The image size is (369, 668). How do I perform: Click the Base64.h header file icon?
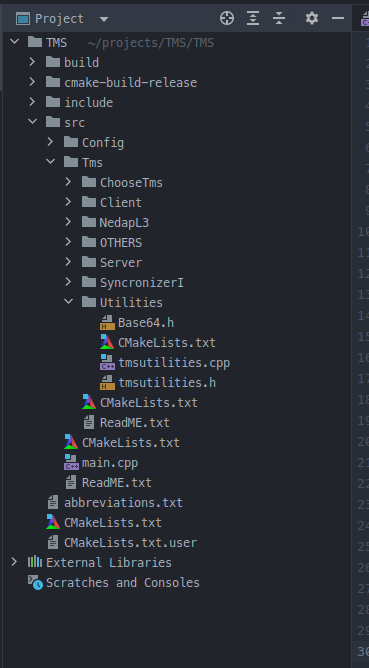point(107,323)
